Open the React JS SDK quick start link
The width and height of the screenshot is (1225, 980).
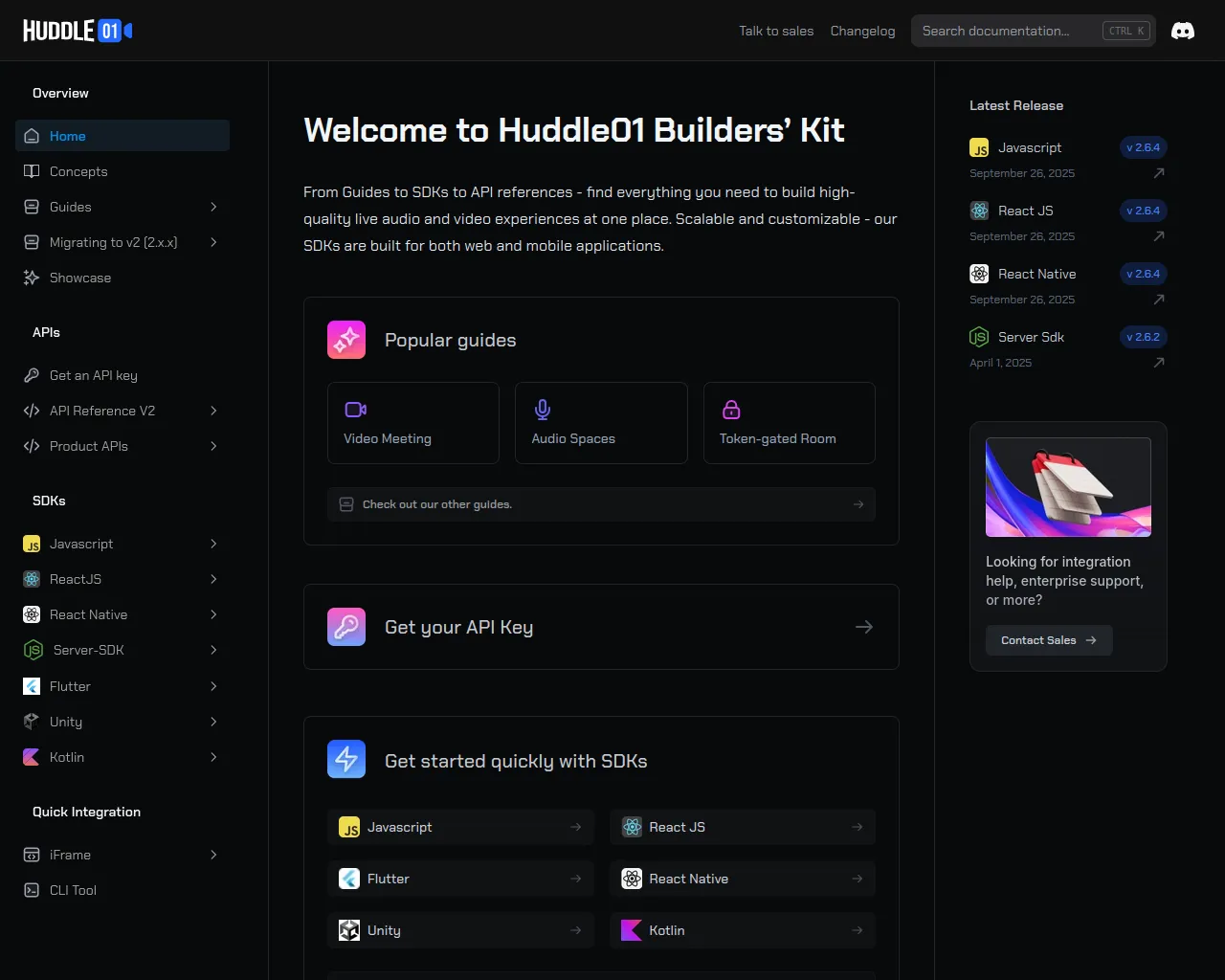point(743,827)
